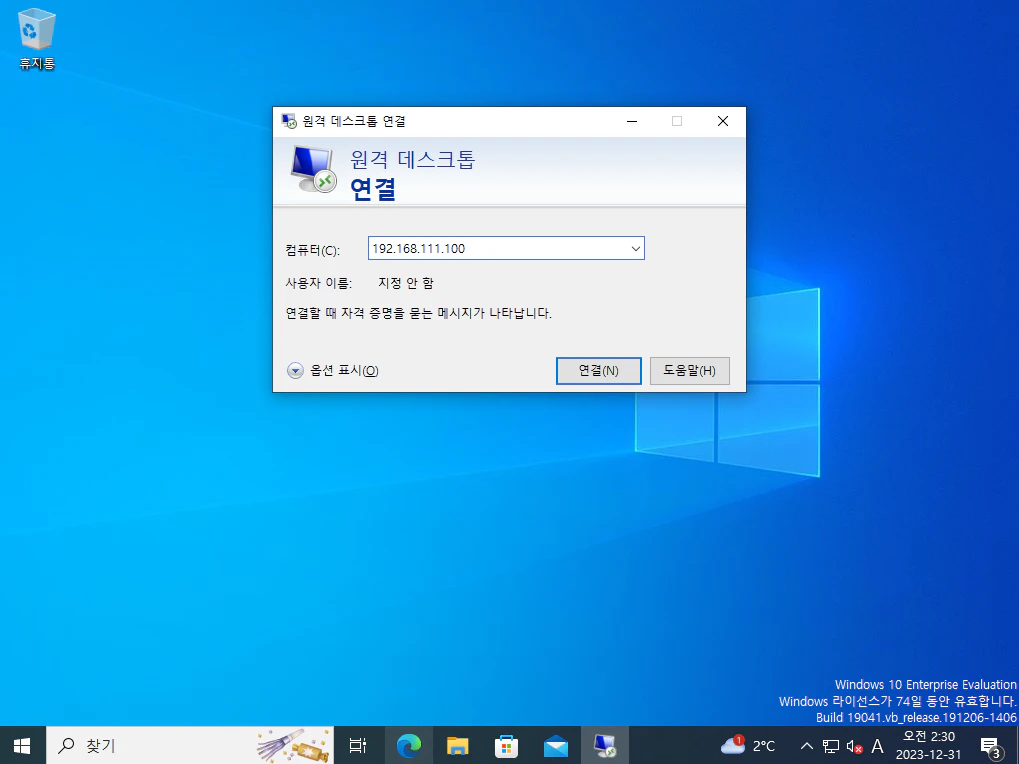
Task: Click the taskbar search magnifier icon
Action: tap(66, 745)
